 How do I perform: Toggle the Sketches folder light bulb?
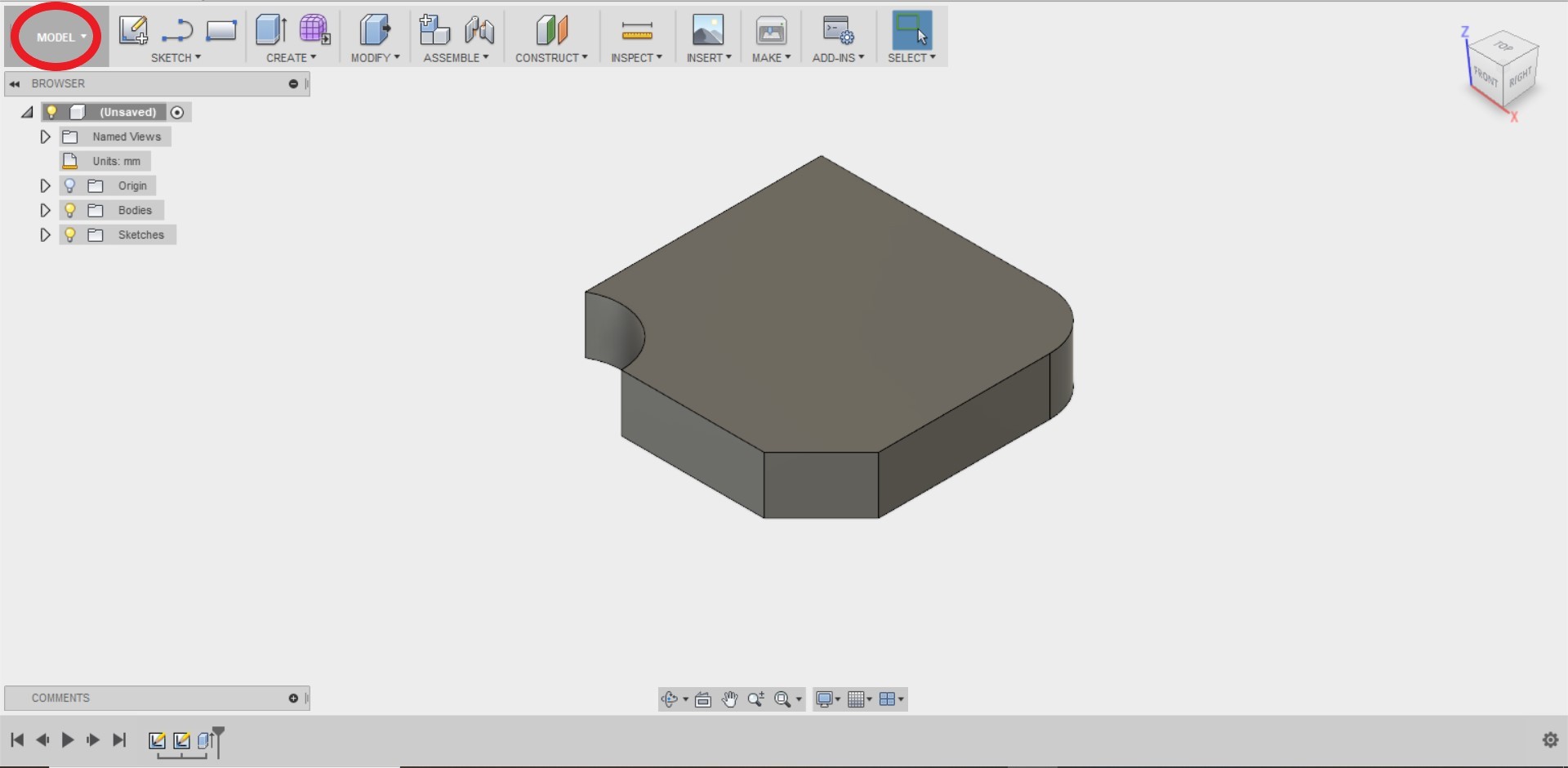pyautogui.click(x=69, y=234)
